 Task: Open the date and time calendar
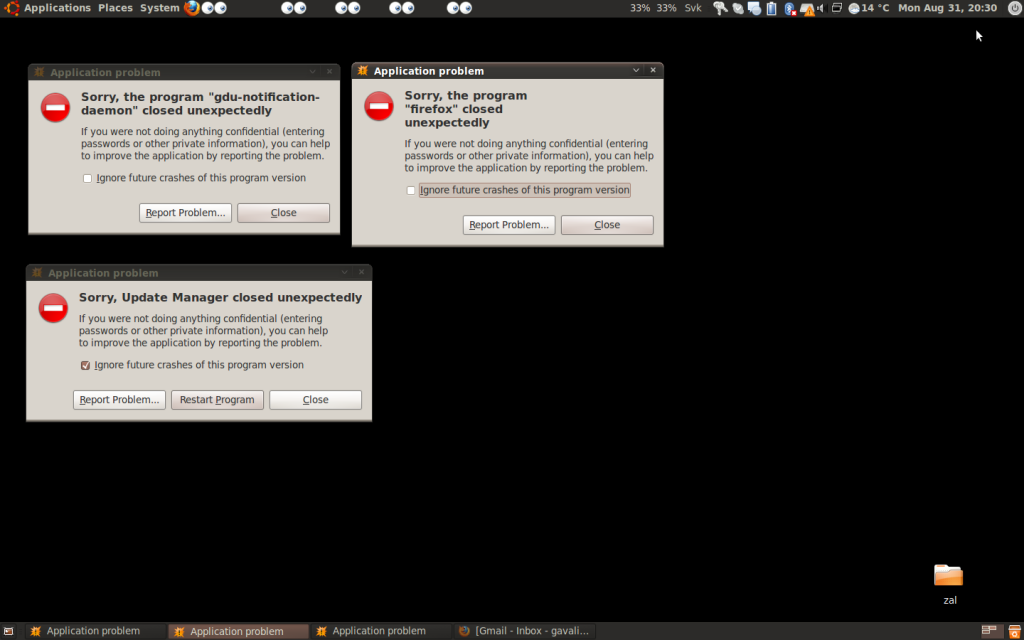click(947, 8)
